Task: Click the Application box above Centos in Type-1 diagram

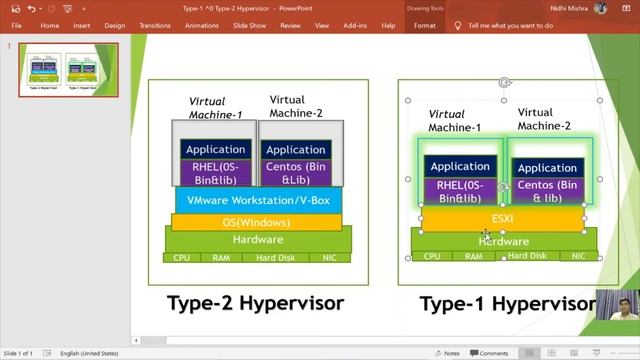Action: coord(548,168)
